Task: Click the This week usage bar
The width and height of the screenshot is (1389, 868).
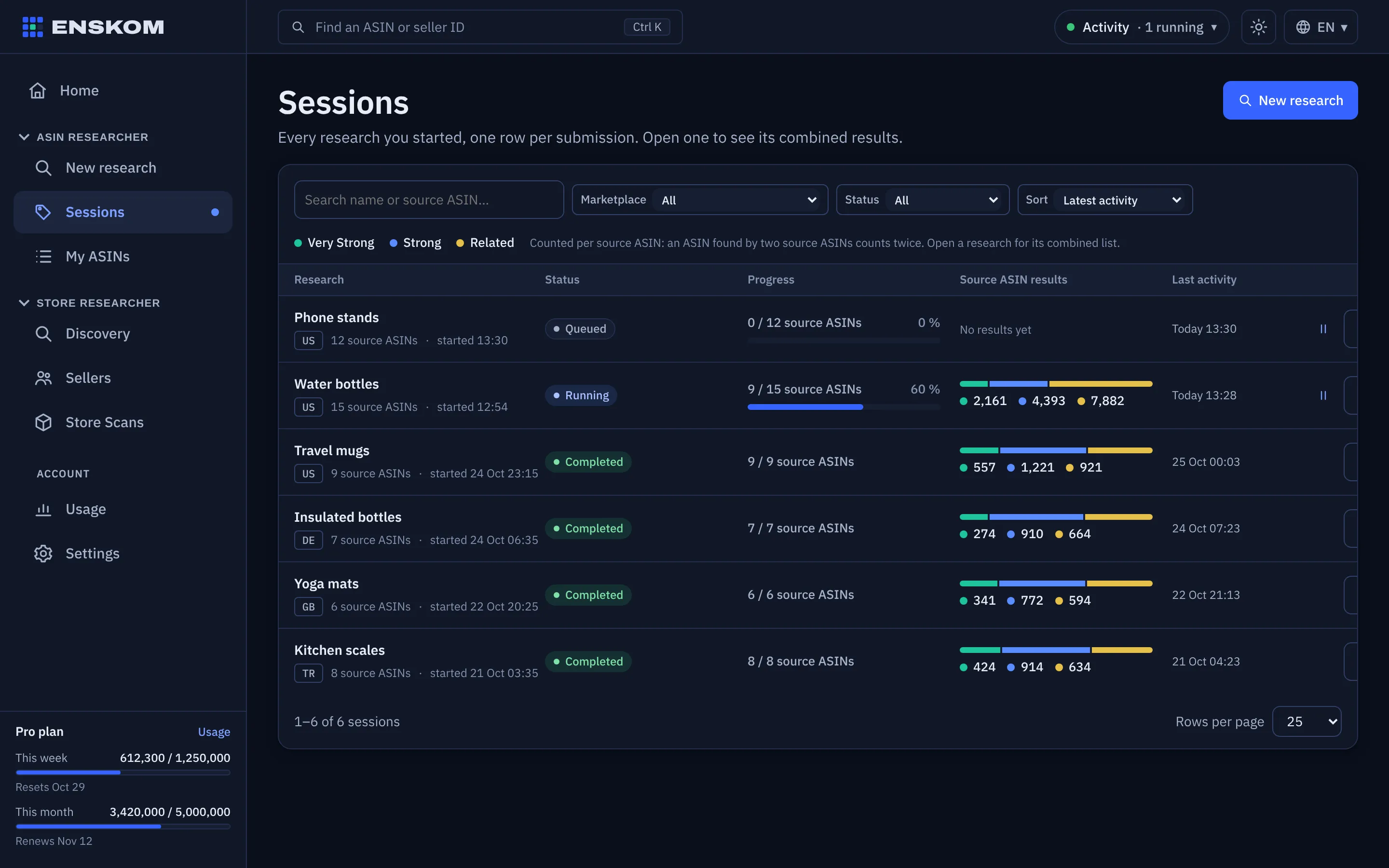Action: tap(123, 773)
